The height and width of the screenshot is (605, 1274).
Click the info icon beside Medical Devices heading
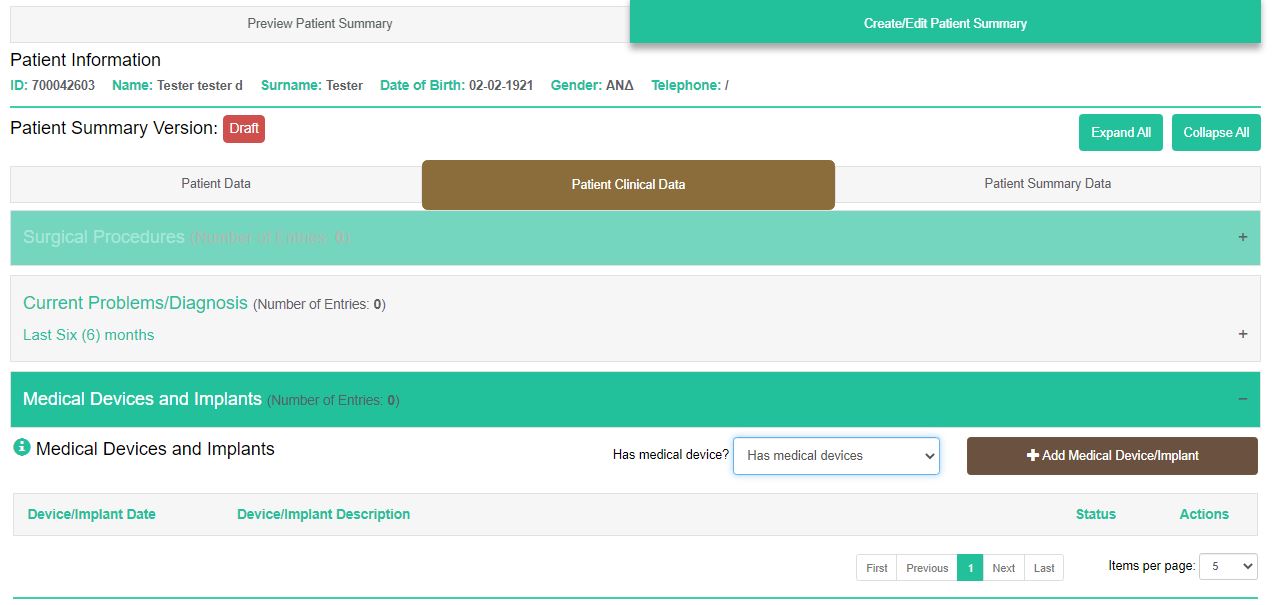pos(22,448)
